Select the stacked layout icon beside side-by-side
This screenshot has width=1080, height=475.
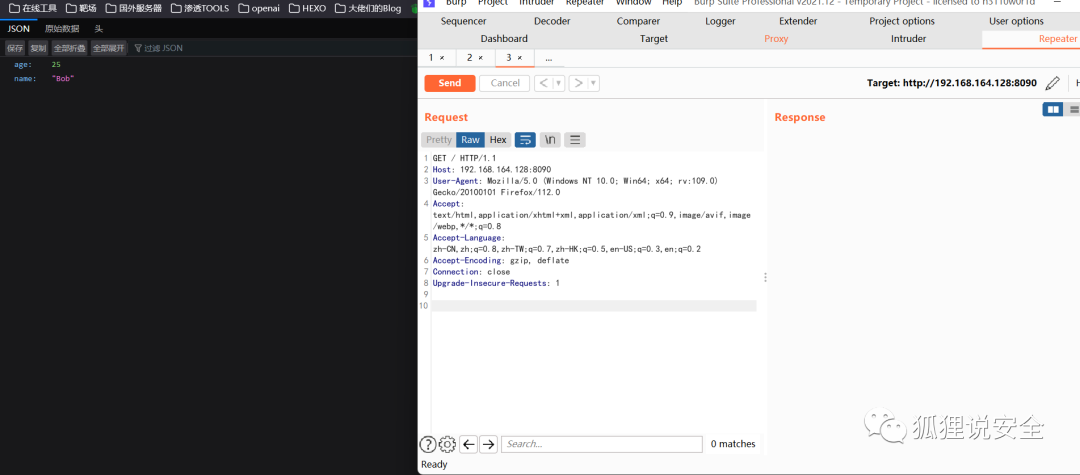pos(1073,109)
